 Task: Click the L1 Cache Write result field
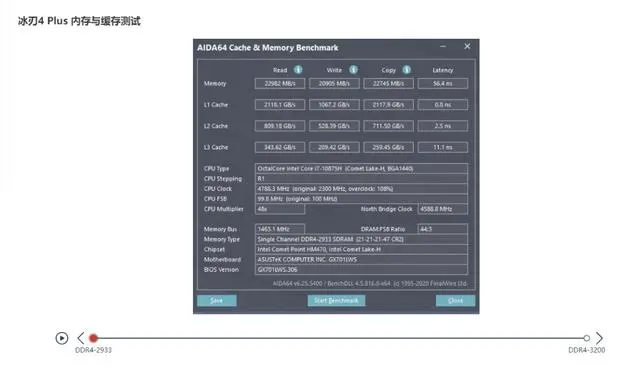coord(334,105)
